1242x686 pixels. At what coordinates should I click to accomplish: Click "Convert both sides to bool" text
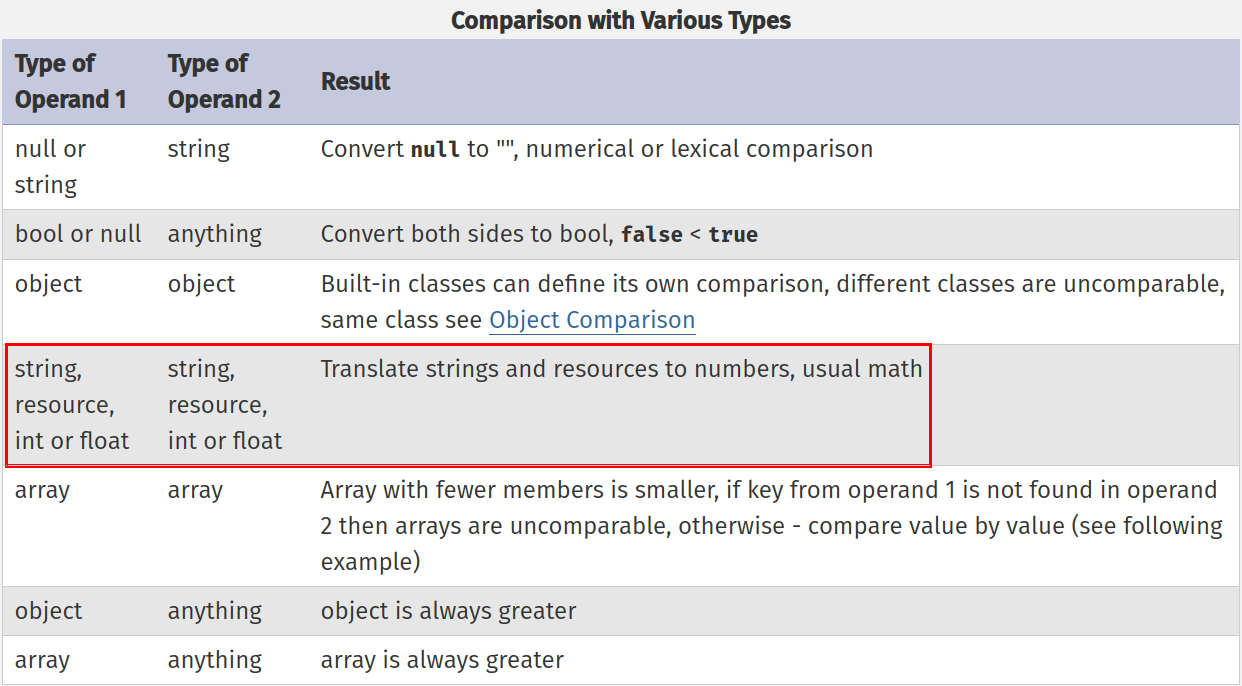tap(465, 234)
